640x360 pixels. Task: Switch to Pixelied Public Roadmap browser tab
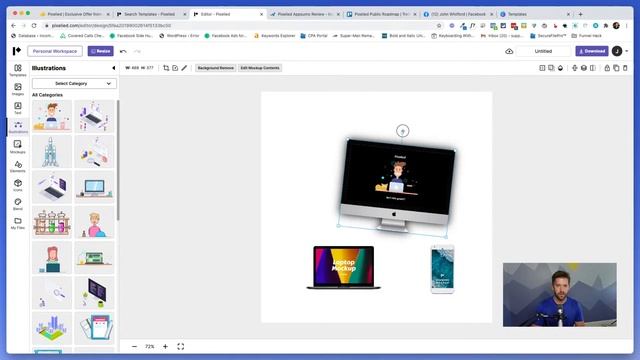tap(381, 14)
